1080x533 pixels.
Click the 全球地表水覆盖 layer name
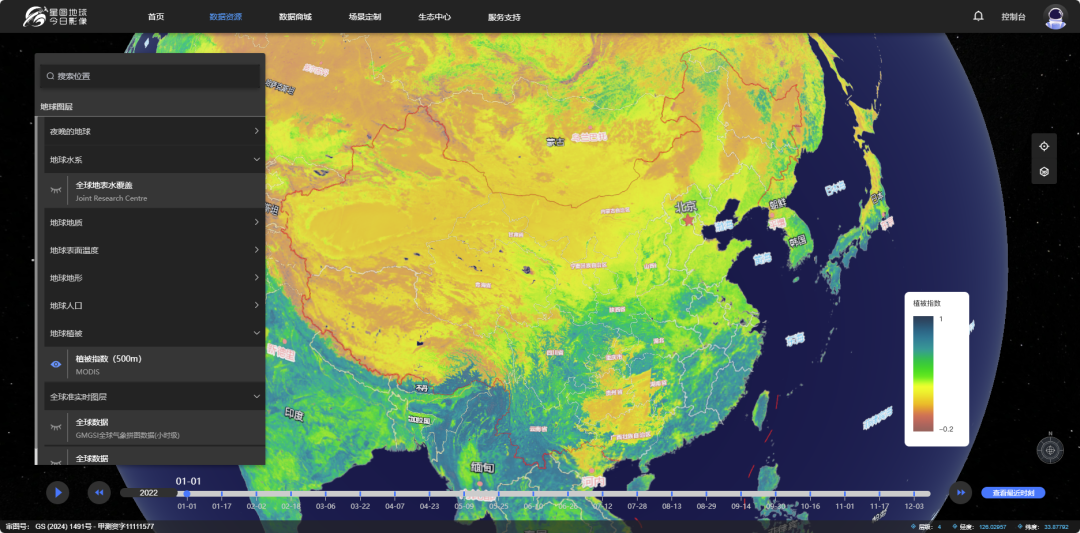104,185
